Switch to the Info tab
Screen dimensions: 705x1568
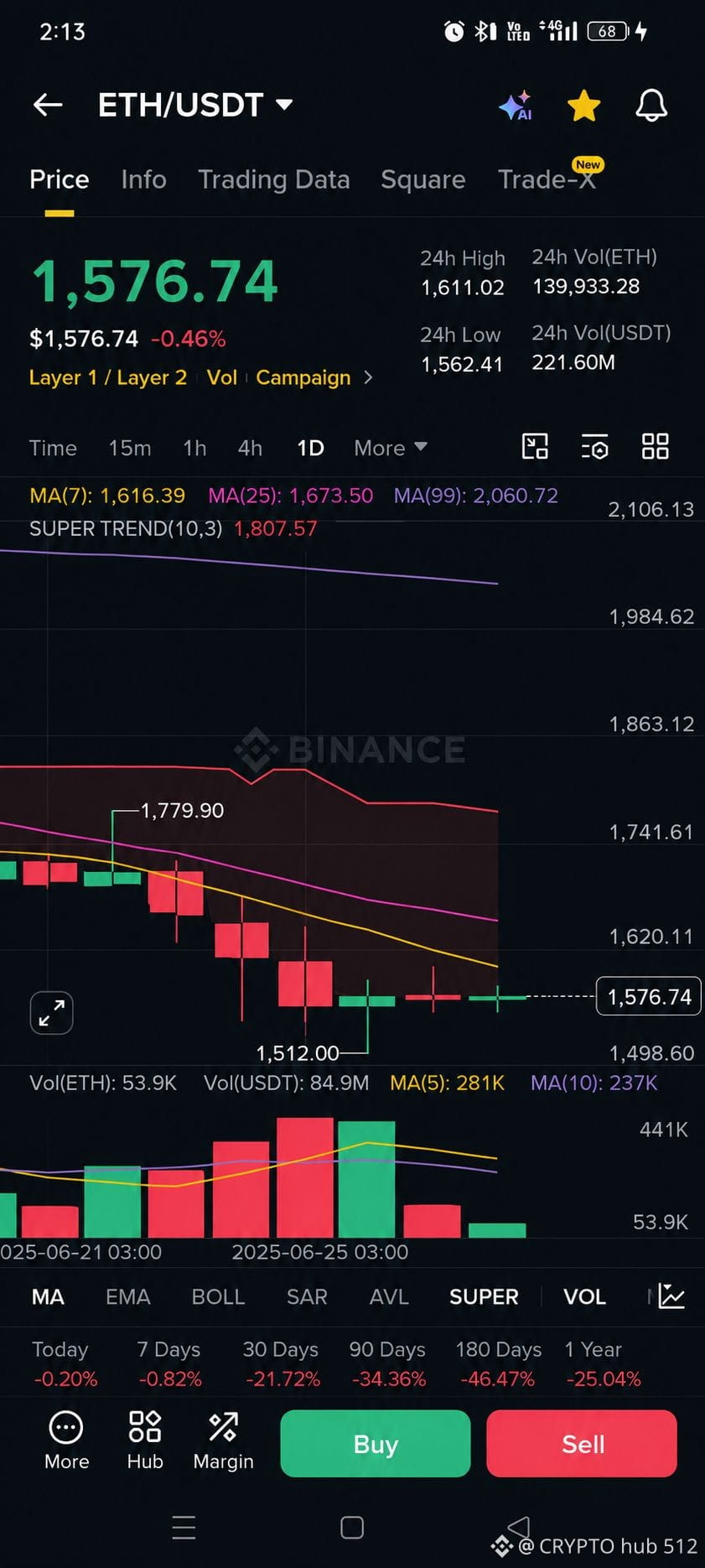pos(143,179)
